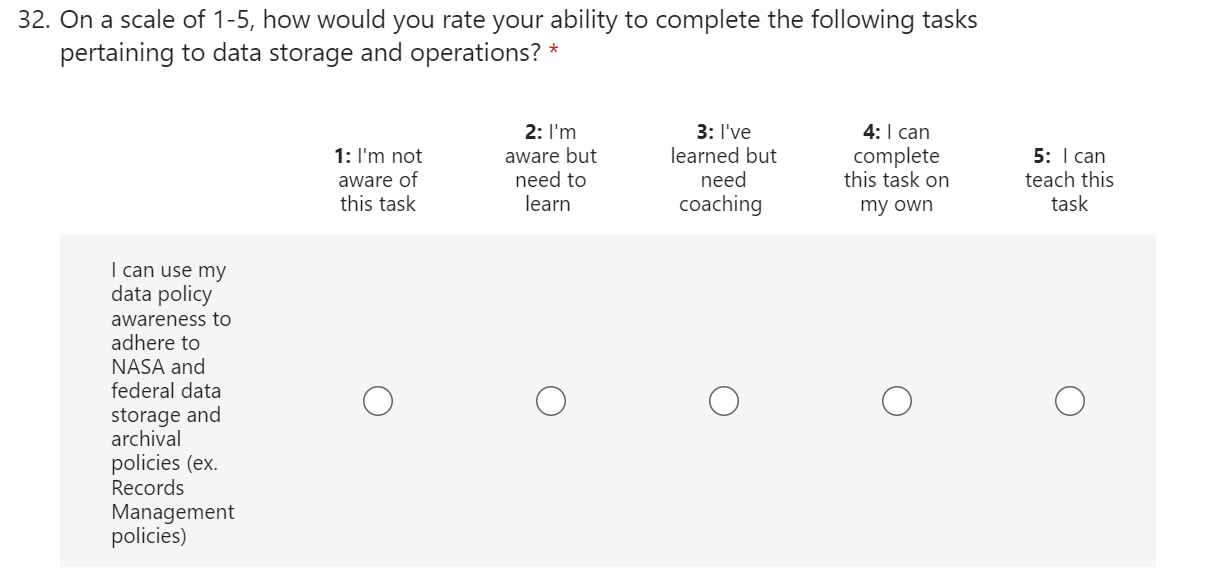Screen dimensions: 1206x573
Task: Click "pertaining to data storage and operations?" line
Action: tap(301, 53)
